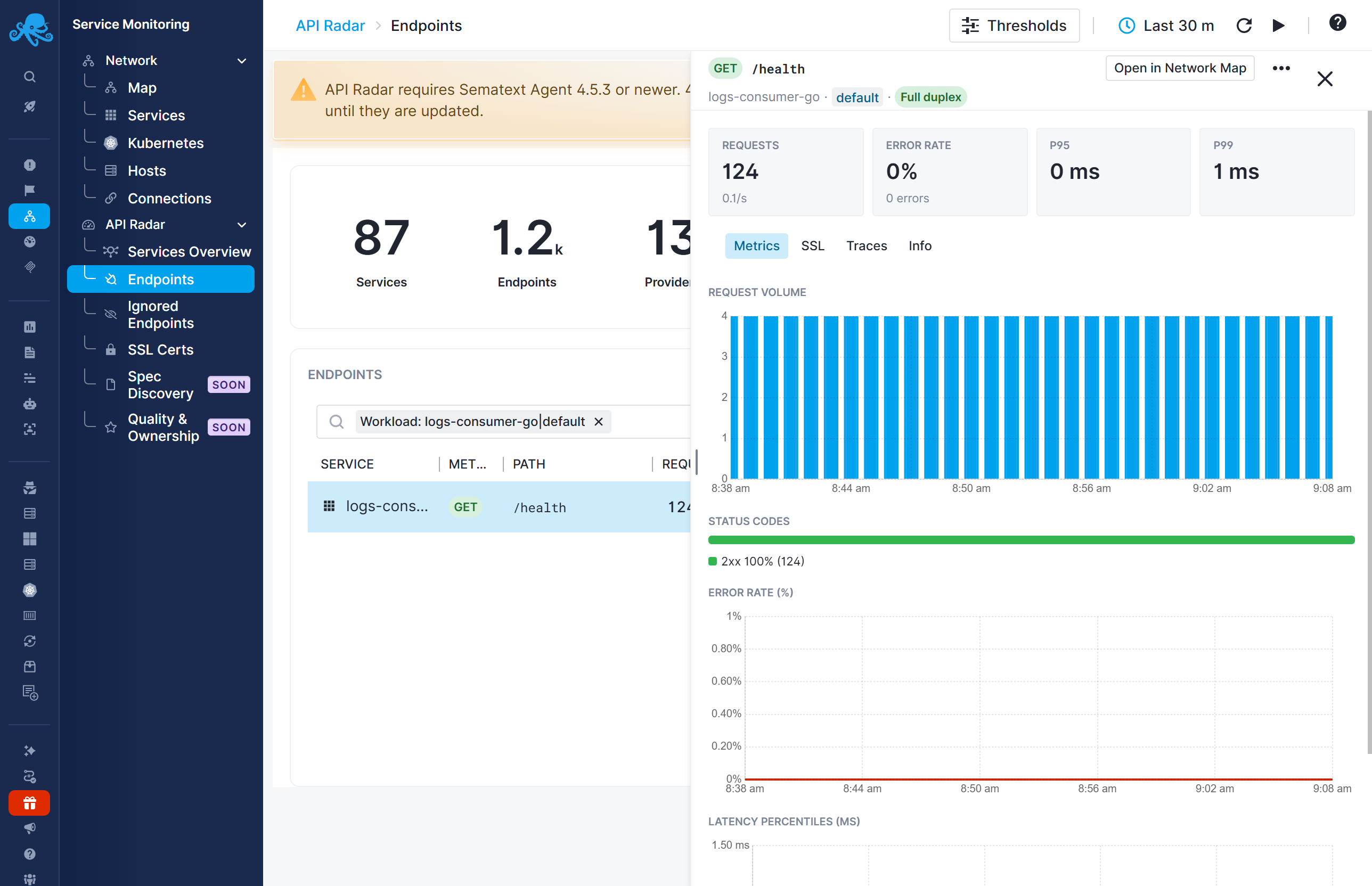Open the alerts exclamation icon in rail

point(30,165)
